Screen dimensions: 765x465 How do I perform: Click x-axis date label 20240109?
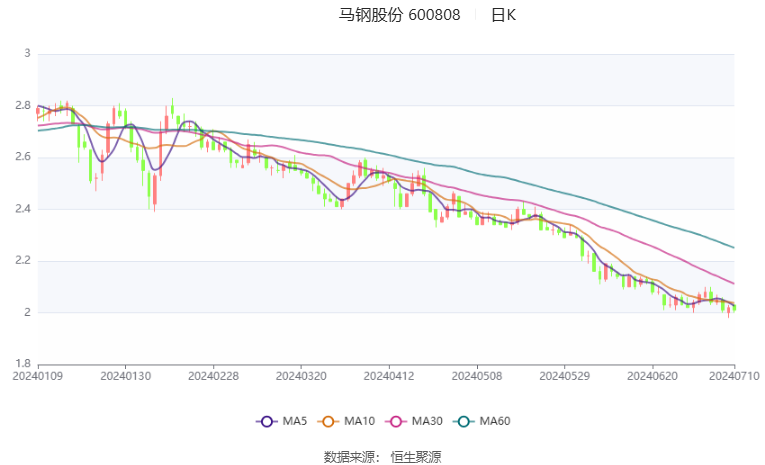(x=38, y=376)
